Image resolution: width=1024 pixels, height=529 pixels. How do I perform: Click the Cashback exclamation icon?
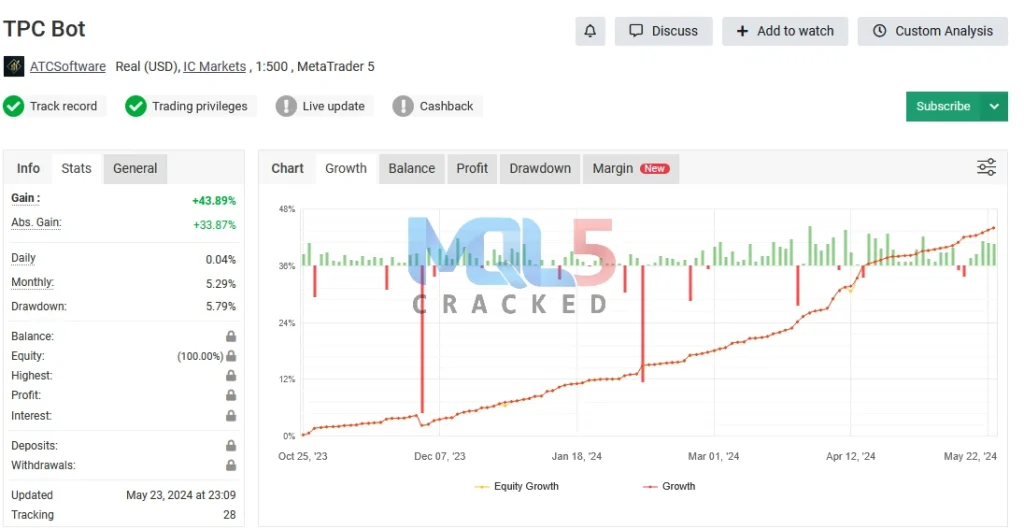coord(403,106)
